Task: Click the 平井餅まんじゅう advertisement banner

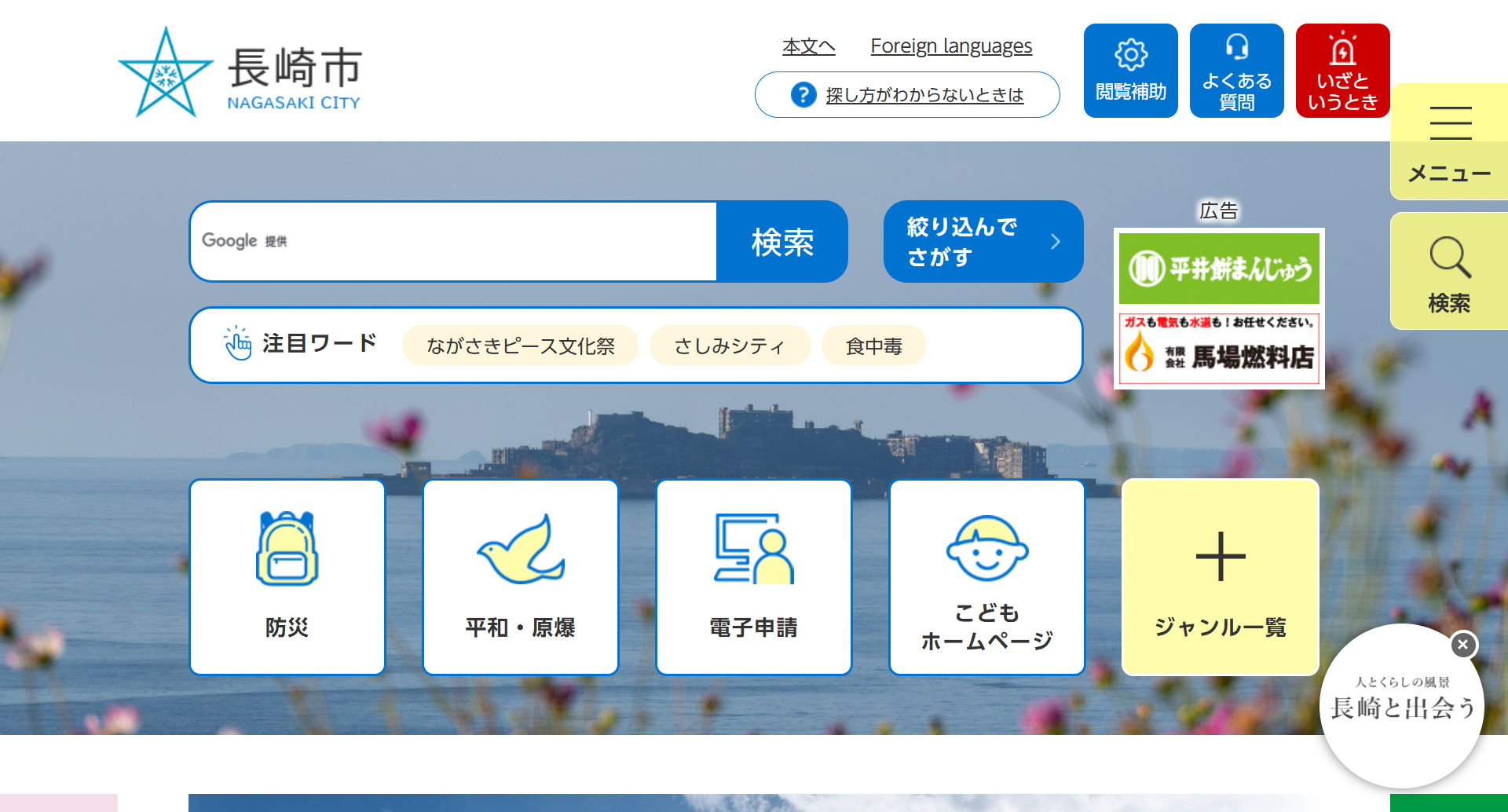Action: [x=1219, y=269]
